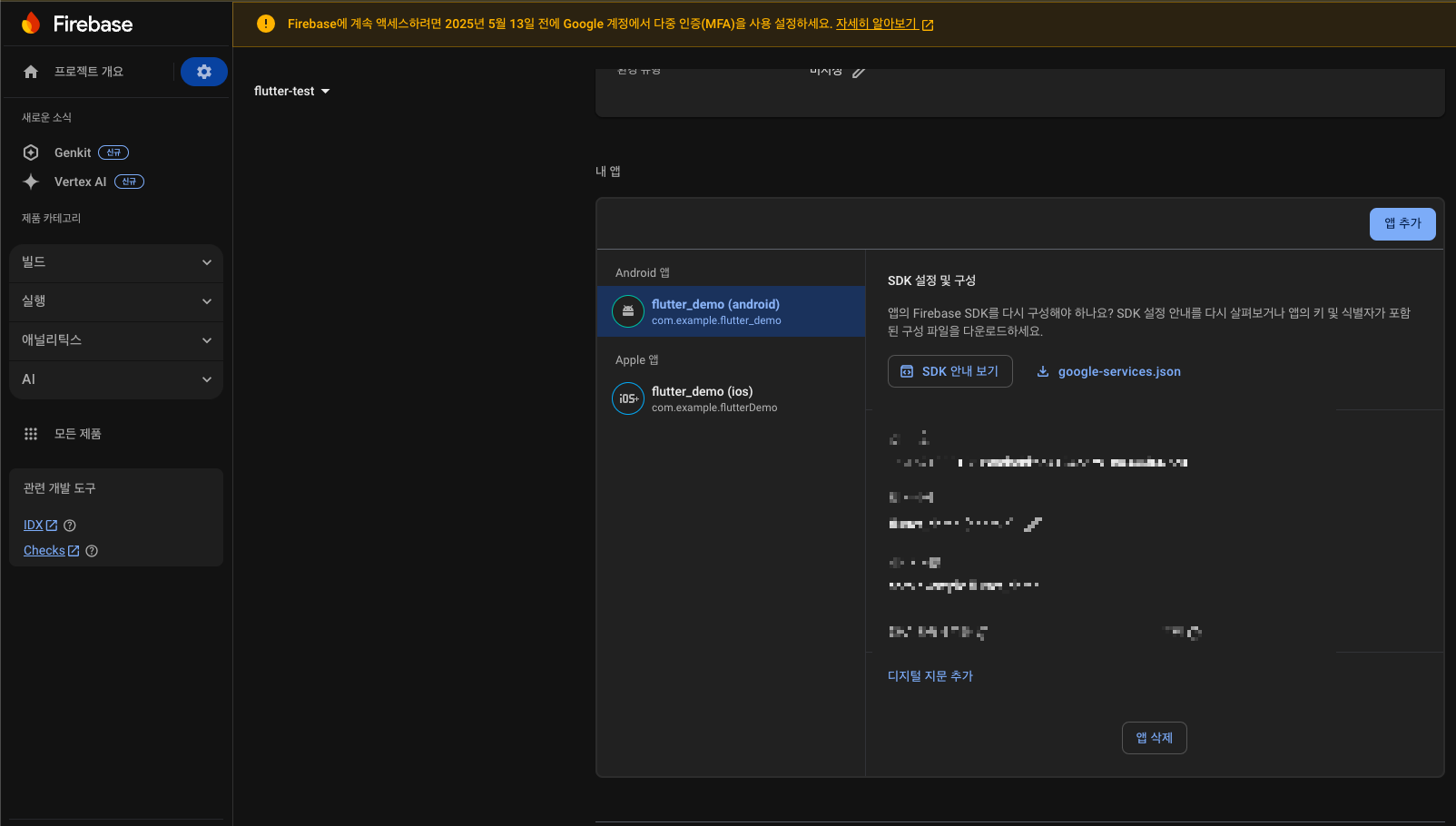The width and height of the screenshot is (1456, 826).
Task: Click the 새로운 소식 section label
Action: coord(47,117)
